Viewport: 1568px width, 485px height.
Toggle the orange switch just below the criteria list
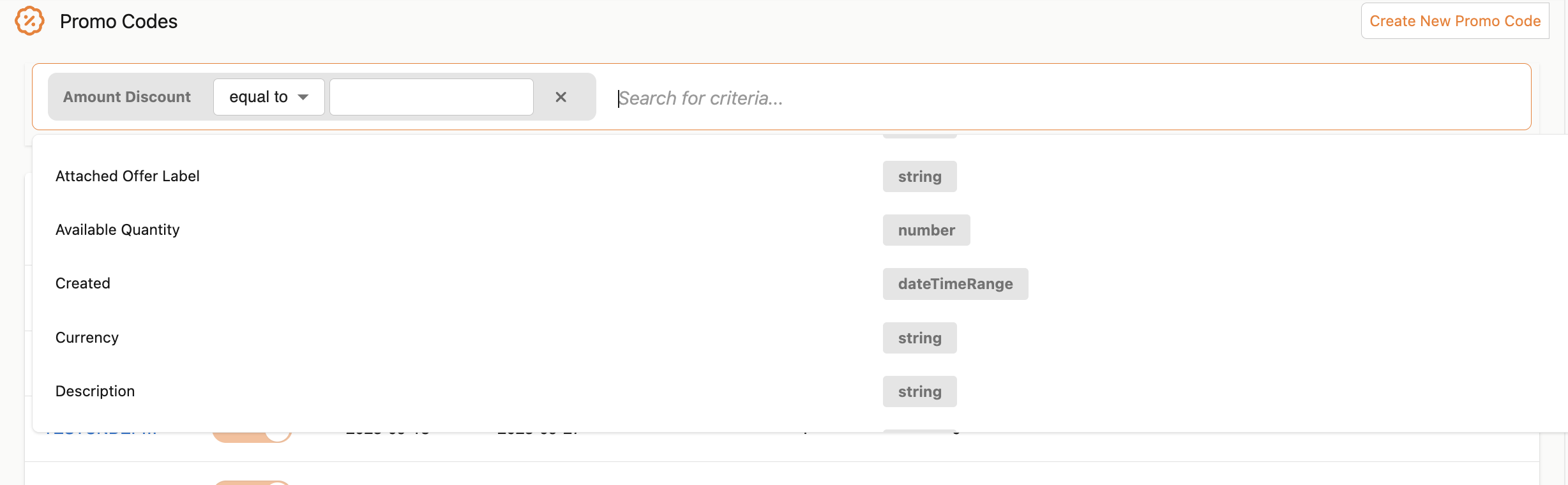click(252, 436)
